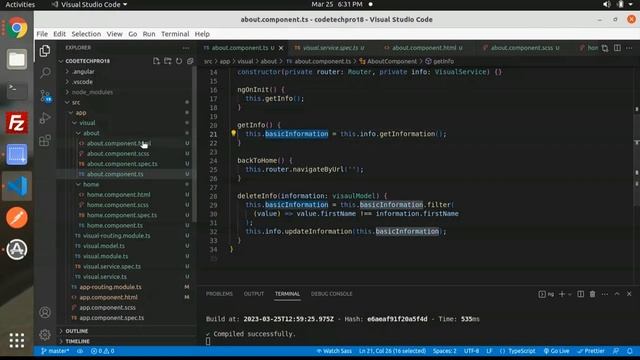Expand the OUTLINE section

tap(76, 331)
